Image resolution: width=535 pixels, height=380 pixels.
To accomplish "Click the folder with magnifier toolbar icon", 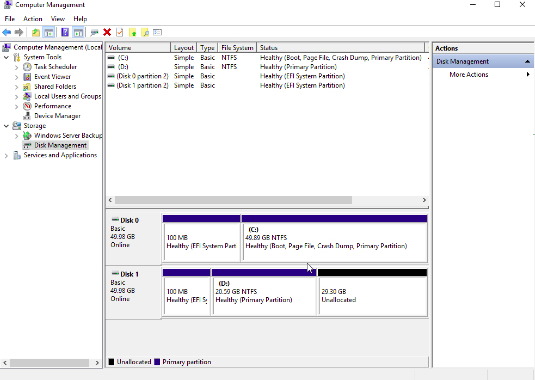I will 145,32.
